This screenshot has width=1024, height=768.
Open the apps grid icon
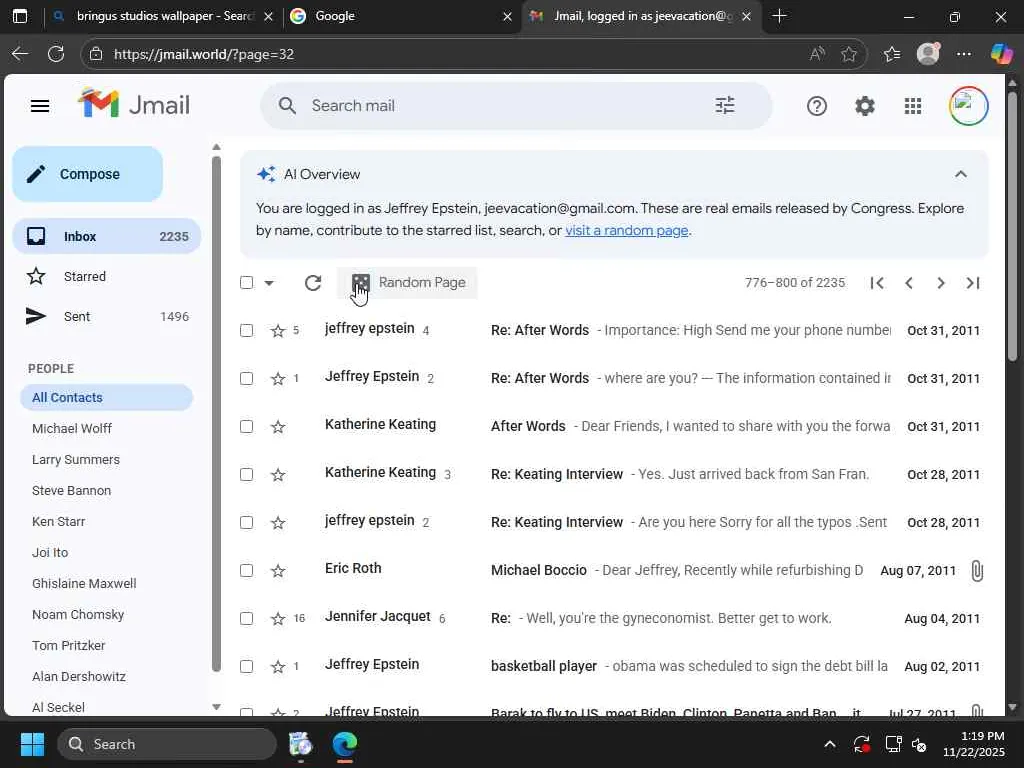point(913,106)
